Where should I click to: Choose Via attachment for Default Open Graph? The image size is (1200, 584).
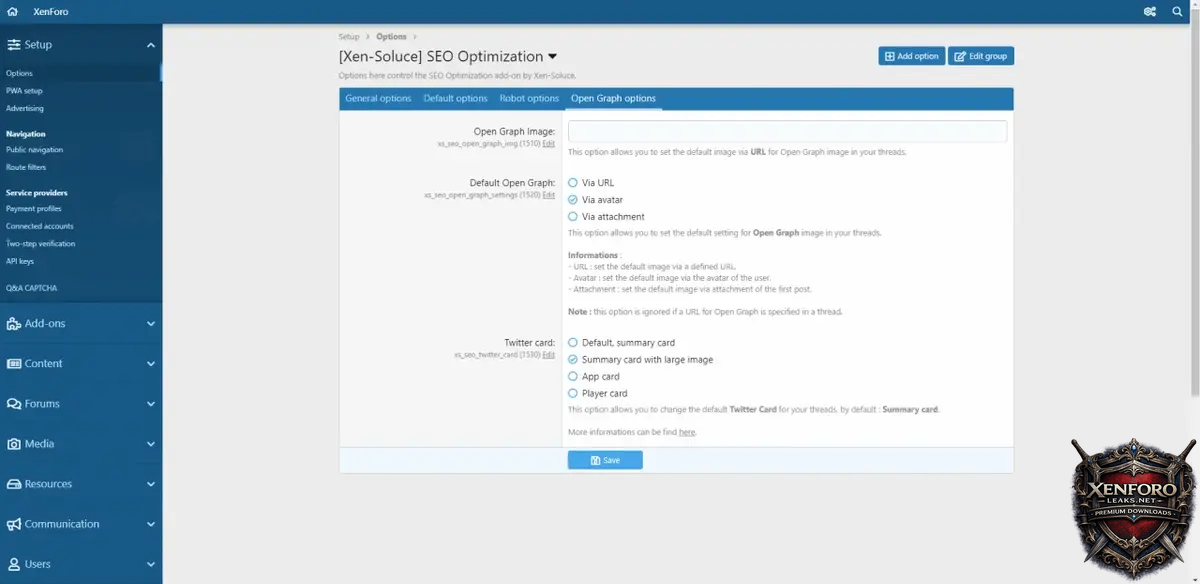573,217
